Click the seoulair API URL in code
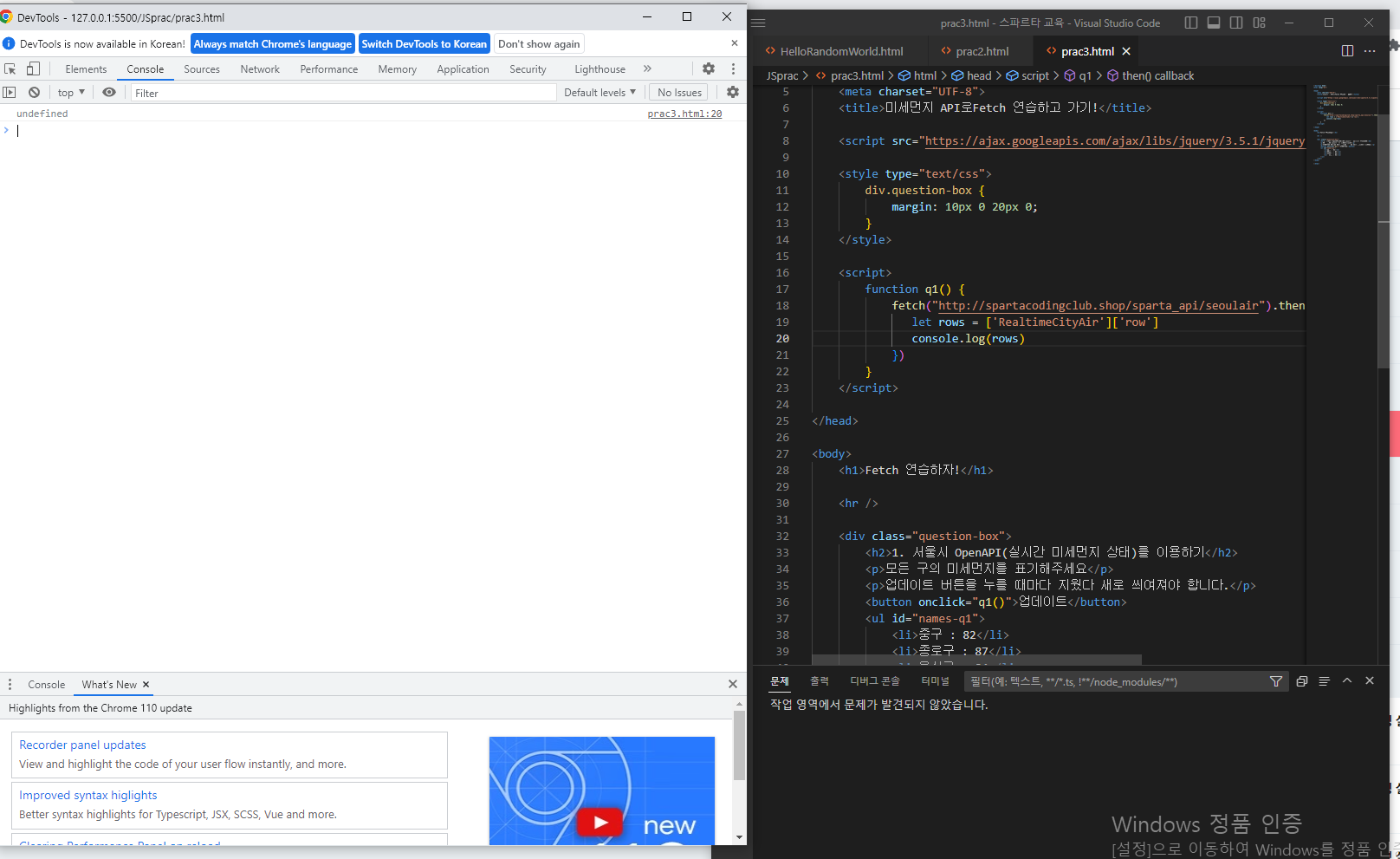This screenshot has height=859, width=1400. 1099,306
